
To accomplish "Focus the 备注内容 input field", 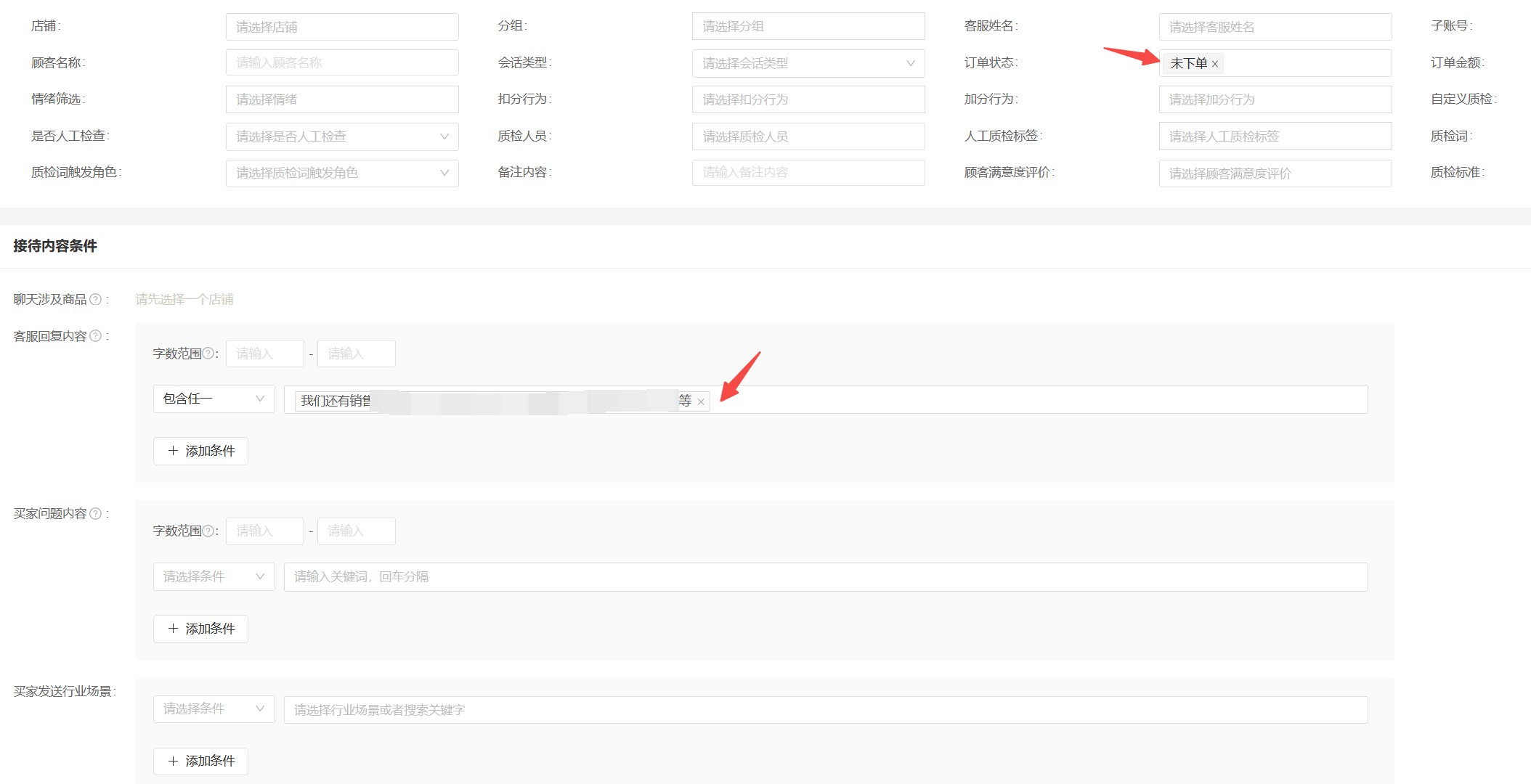I will click(808, 172).
